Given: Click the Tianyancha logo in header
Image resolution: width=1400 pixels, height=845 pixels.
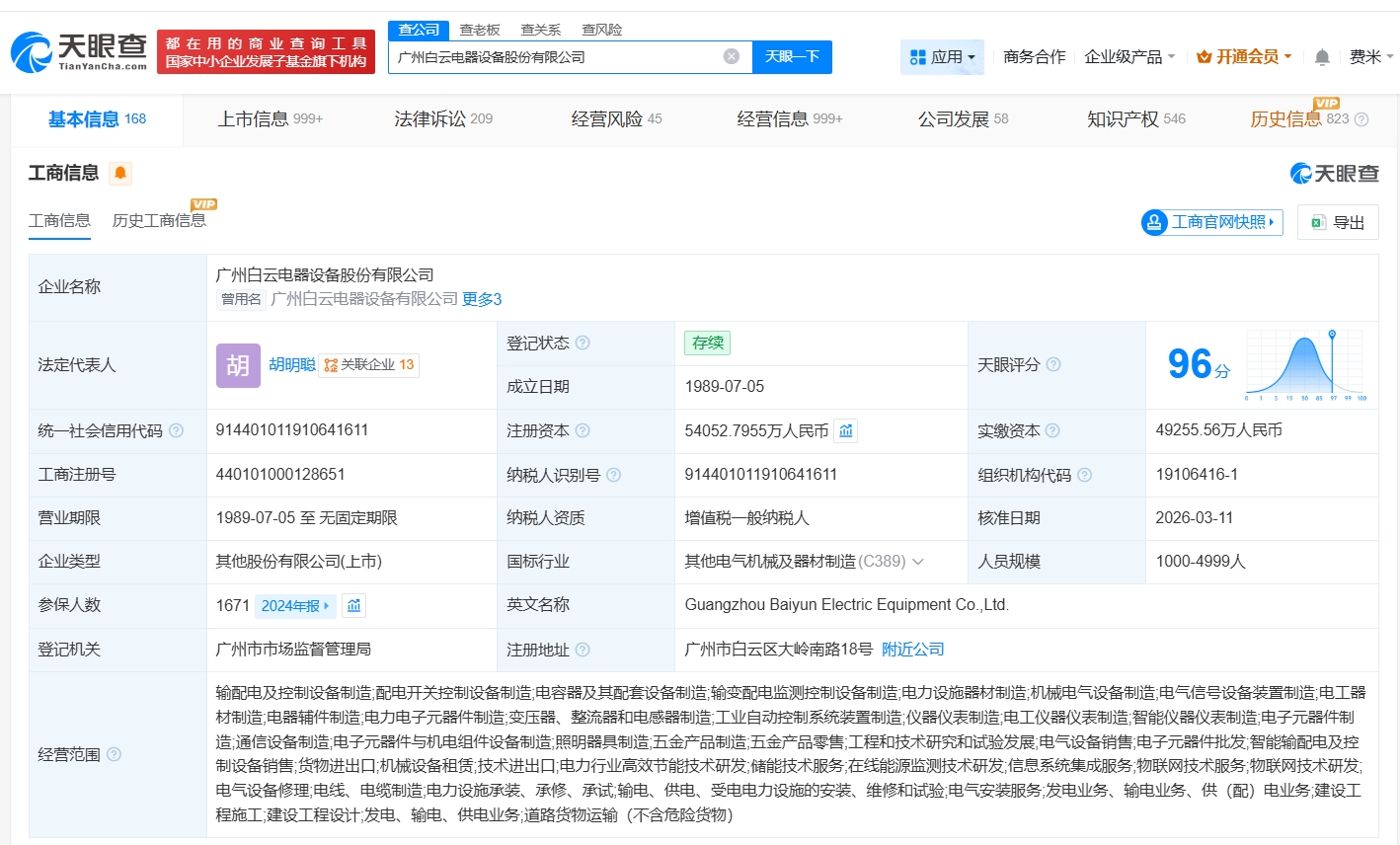Looking at the screenshot, I should 79,51.
